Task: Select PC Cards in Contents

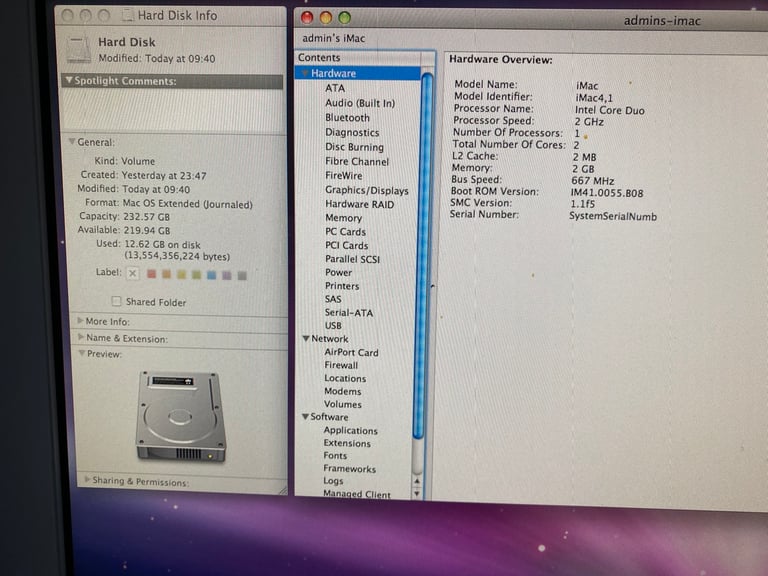Action: click(x=346, y=232)
